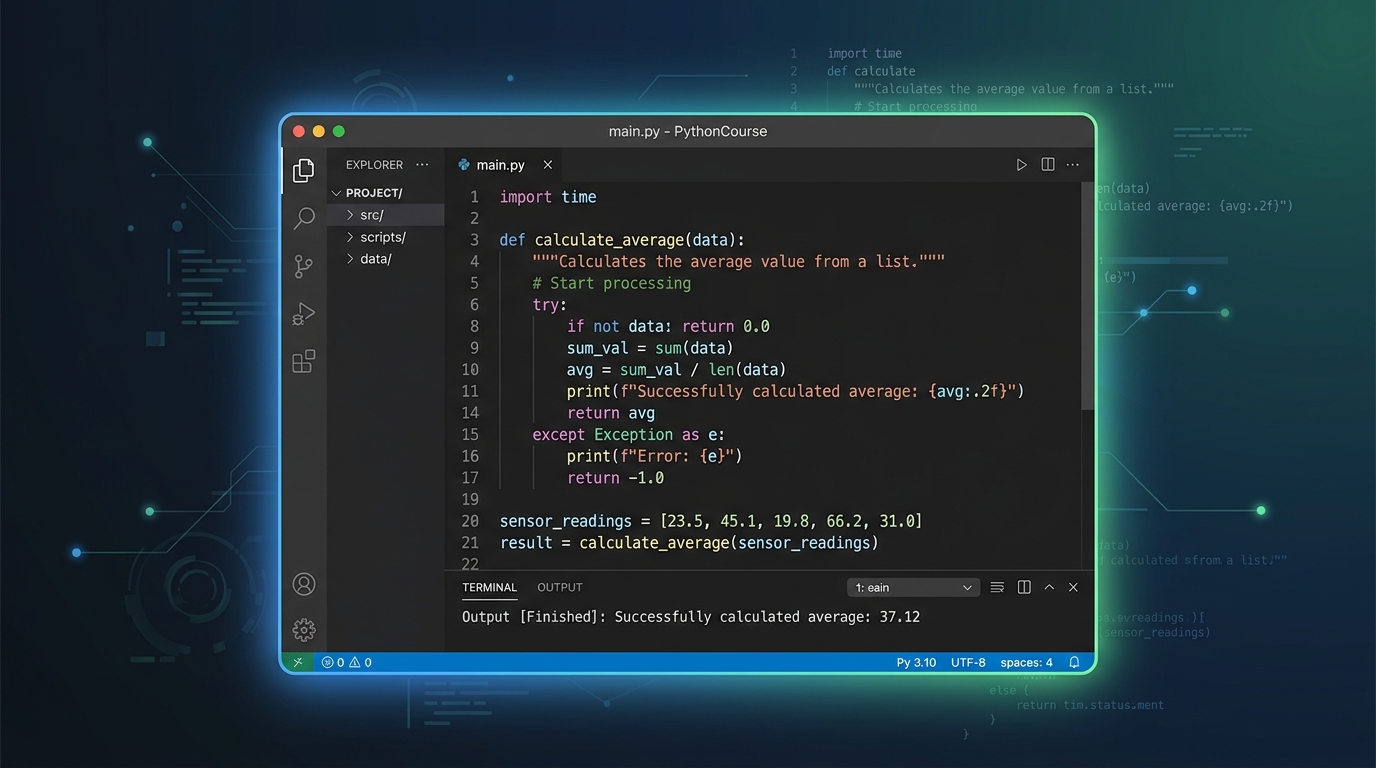
Task: Open the Run and Debug icon
Action: 304,314
